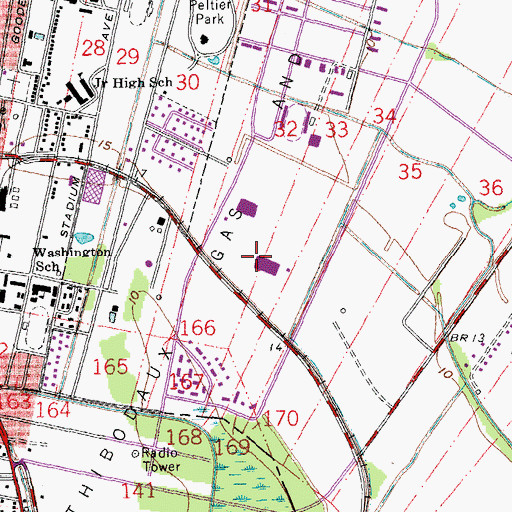Click section number 29
This screenshot has height=512, width=512.
coord(128,57)
